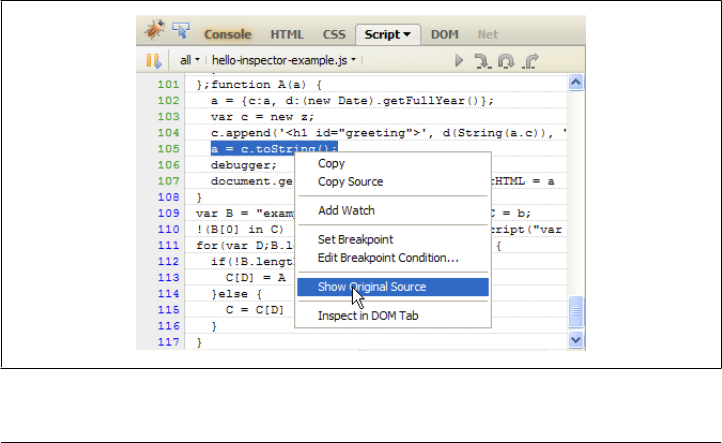Click the '}else {' code line
Image resolution: width=722 pixels, height=443 pixels.
(x=236, y=294)
